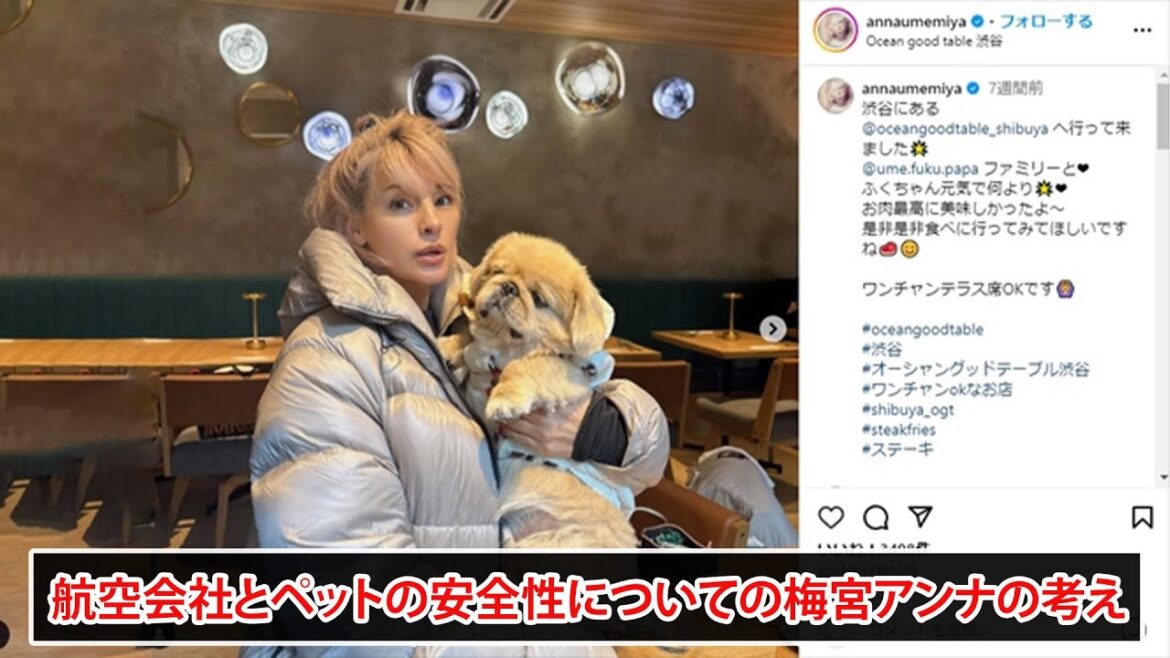This screenshot has width=1170, height=658.
Task: Advance to the next photo in carousel
Action: [x=772, y=328]
